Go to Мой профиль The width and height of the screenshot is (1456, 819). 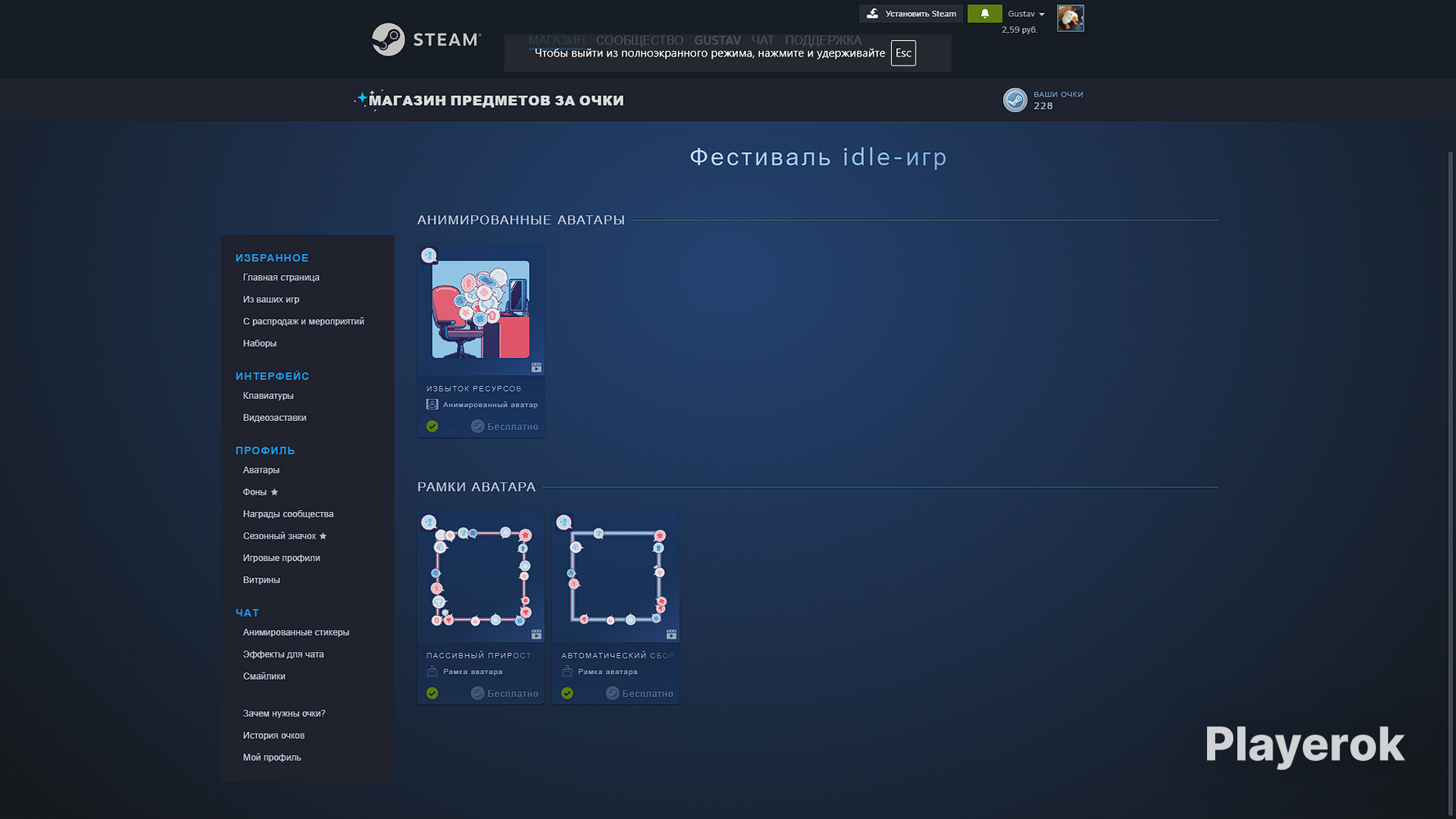point(272,758)
